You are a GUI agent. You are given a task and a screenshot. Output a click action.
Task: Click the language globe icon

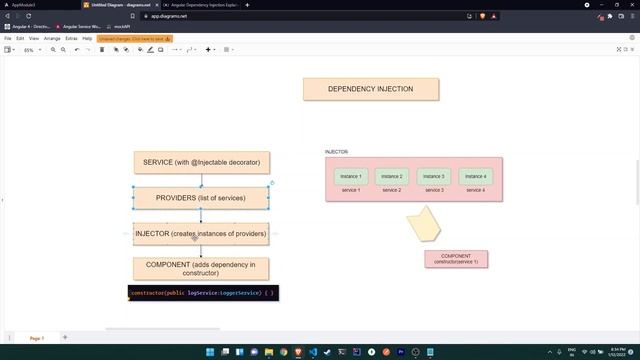pyautogui.click(x=632, y=38)
